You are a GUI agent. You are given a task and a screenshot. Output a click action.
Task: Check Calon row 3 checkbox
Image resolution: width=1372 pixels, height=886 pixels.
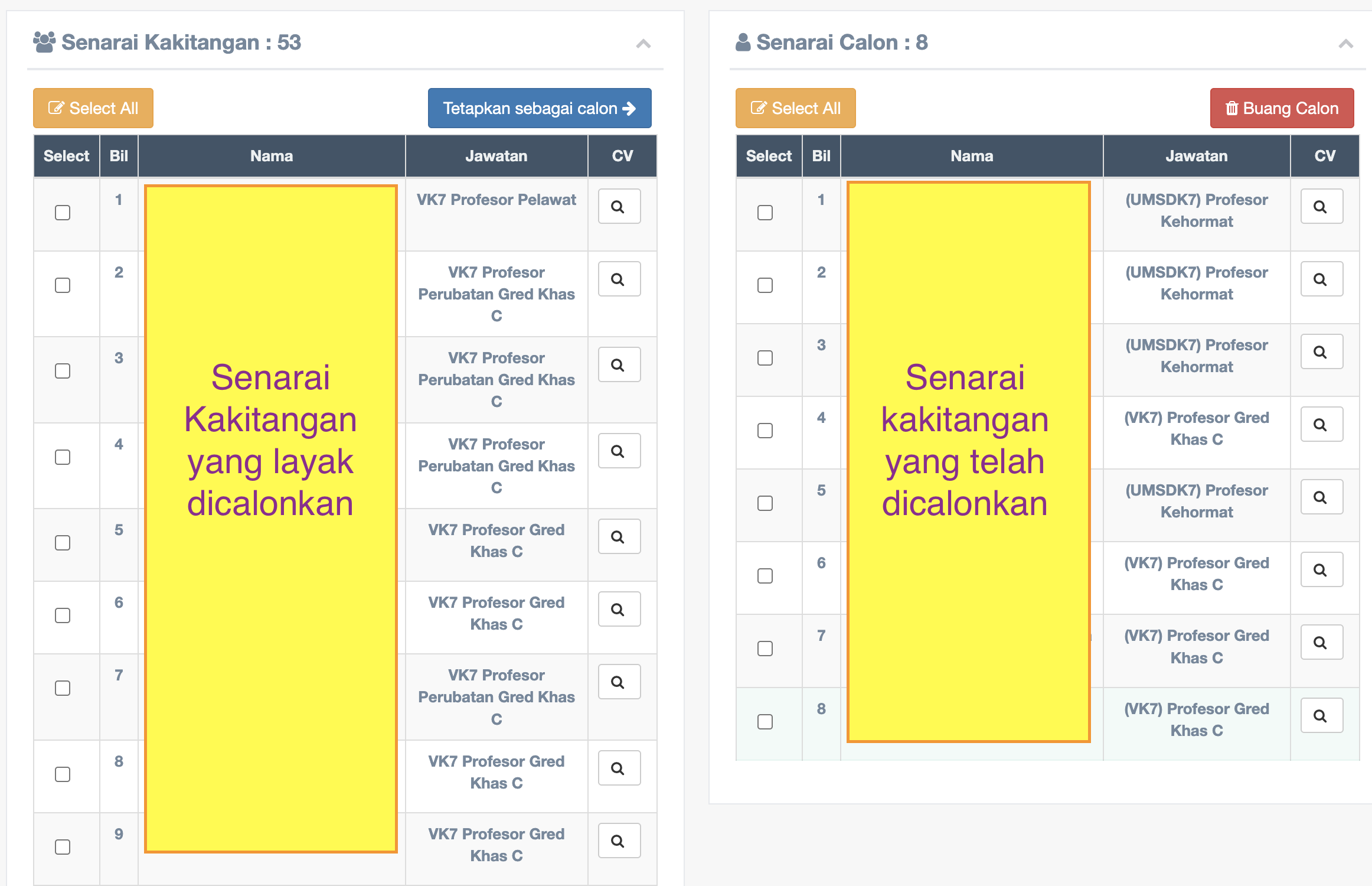(x=765, y=358)
